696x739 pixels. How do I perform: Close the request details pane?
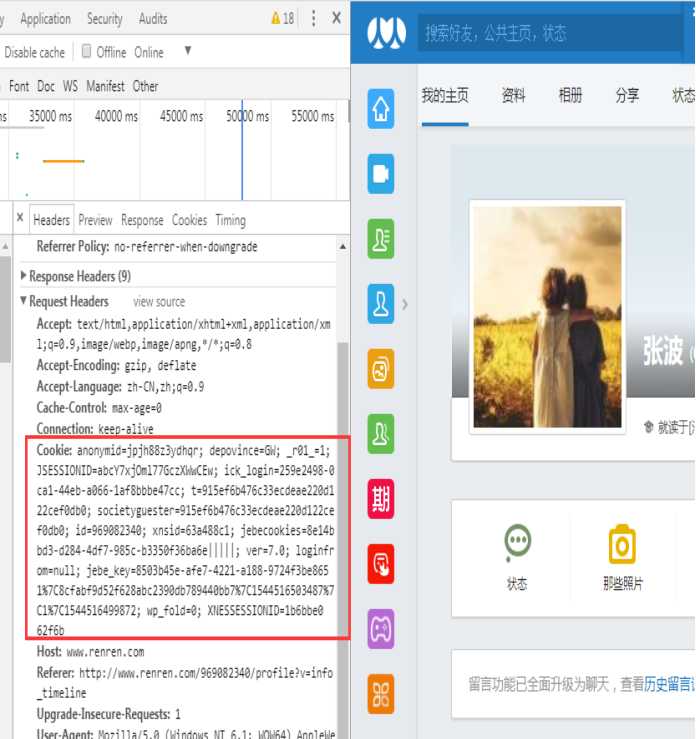point(20,217)
